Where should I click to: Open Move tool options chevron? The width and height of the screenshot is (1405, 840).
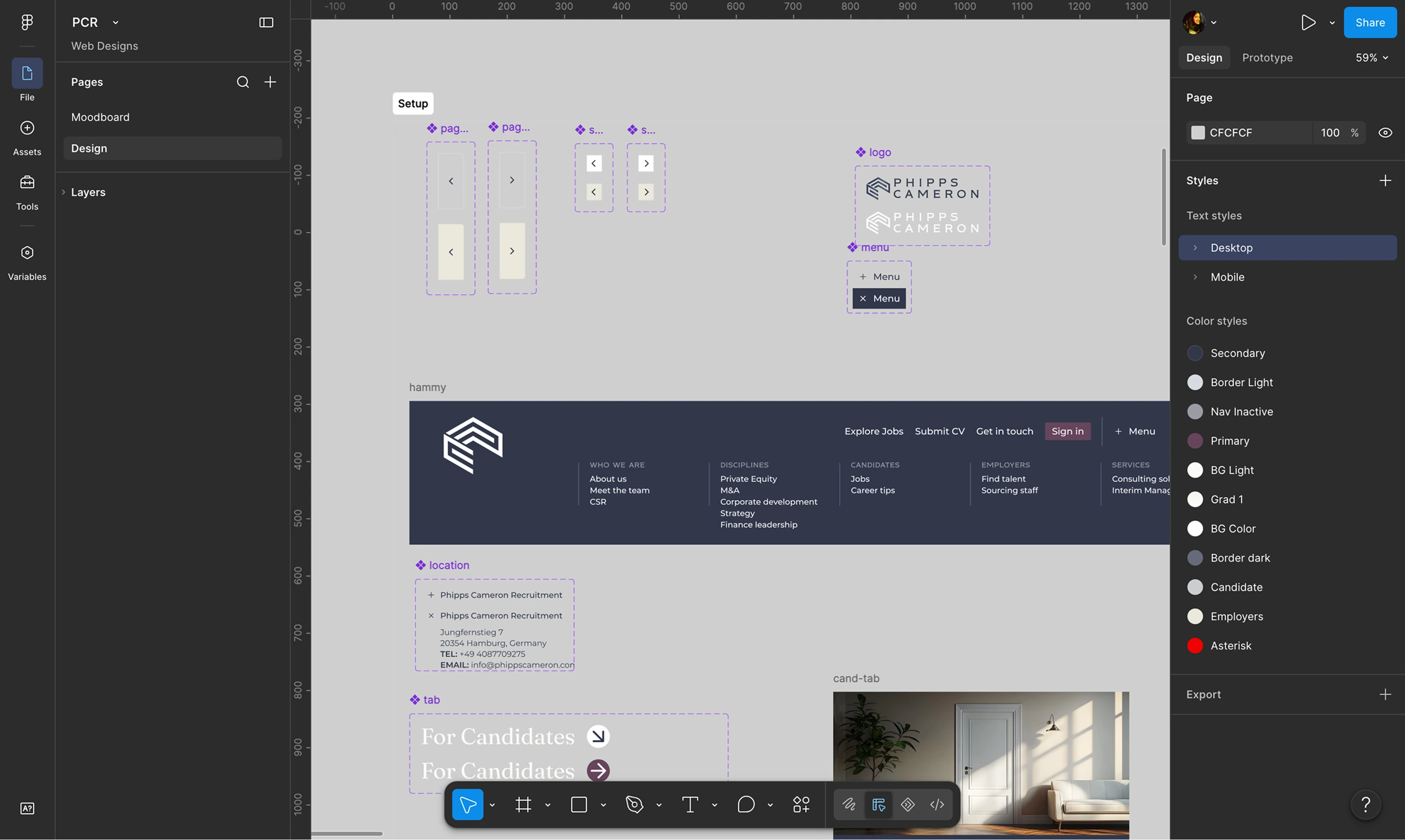click(492, 805)
